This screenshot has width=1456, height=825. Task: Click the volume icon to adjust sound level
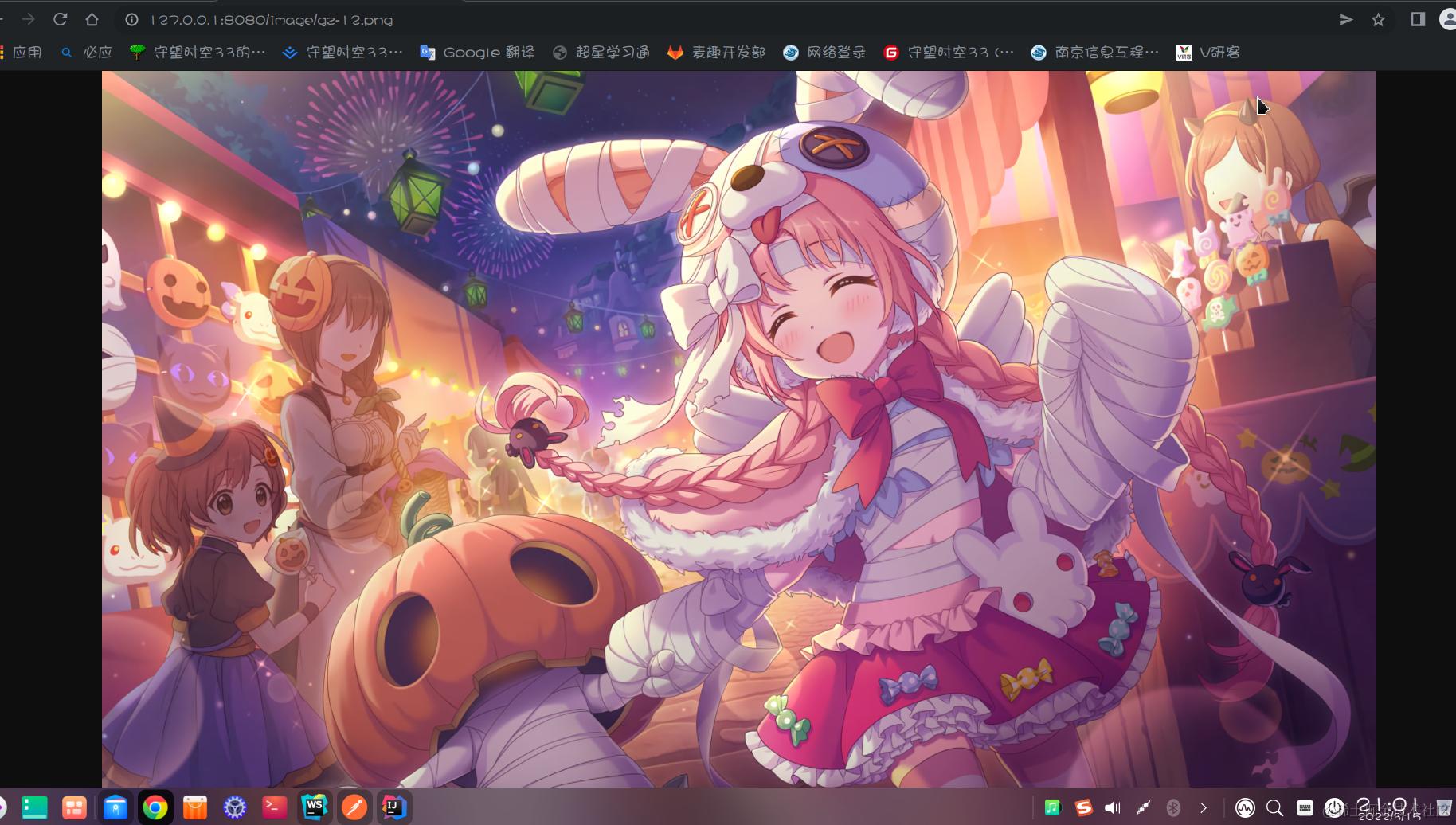(1112, 807)
